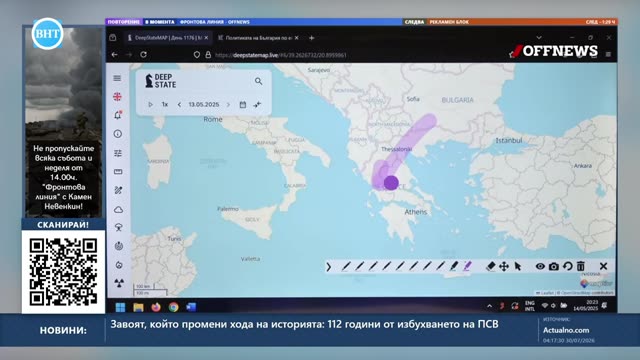Switch to the second browser tab
The height and width of the screenshot is (360, 640).
pyautogui.click(x=258, y=38)
